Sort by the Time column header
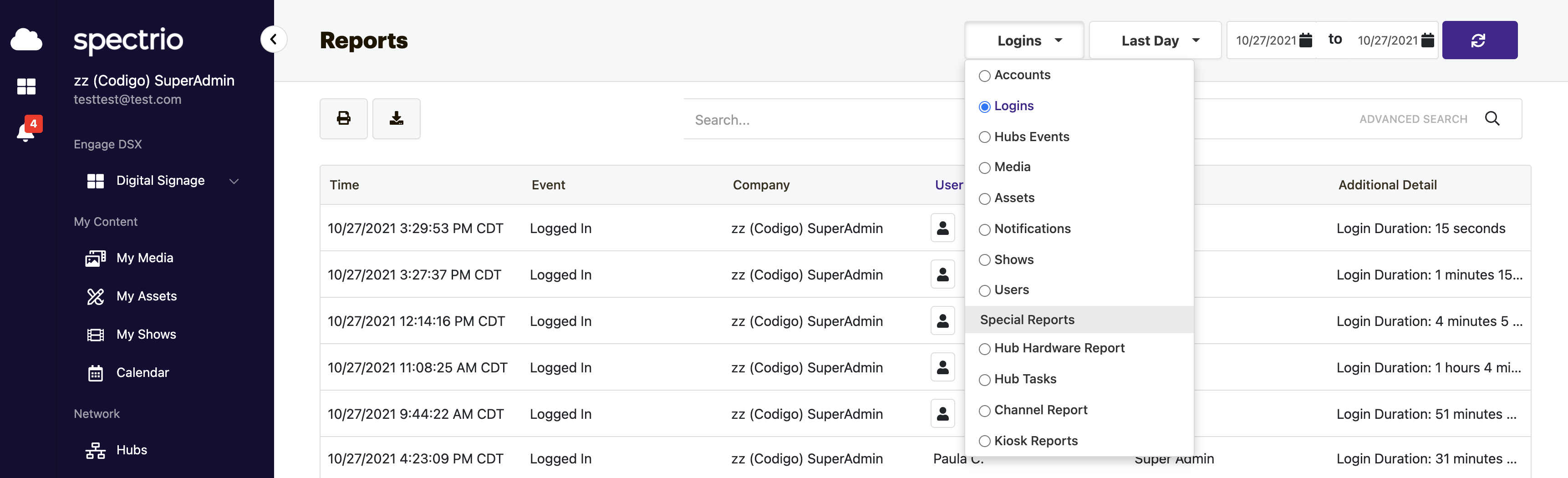This screenshot has height=478, width=1568. click(x=345, y=185)
